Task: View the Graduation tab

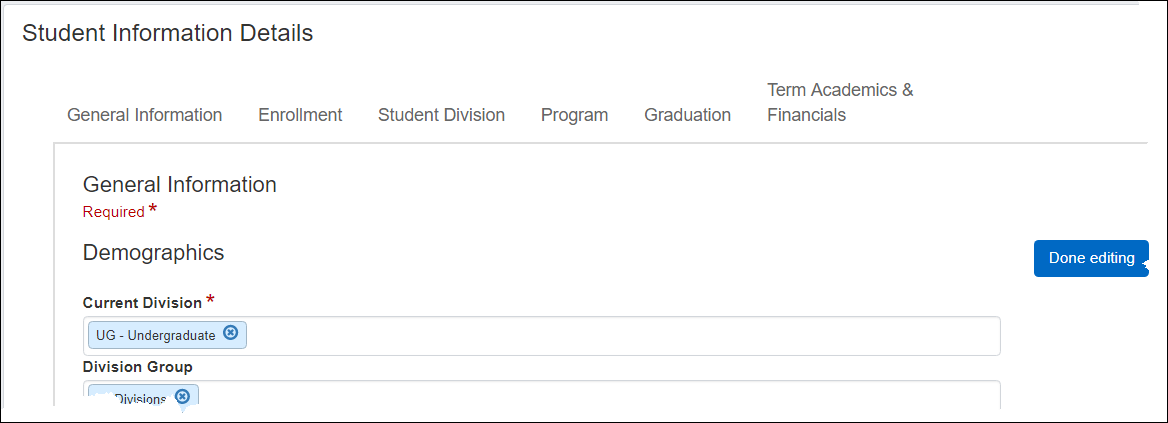Action: tap(687, 115)
